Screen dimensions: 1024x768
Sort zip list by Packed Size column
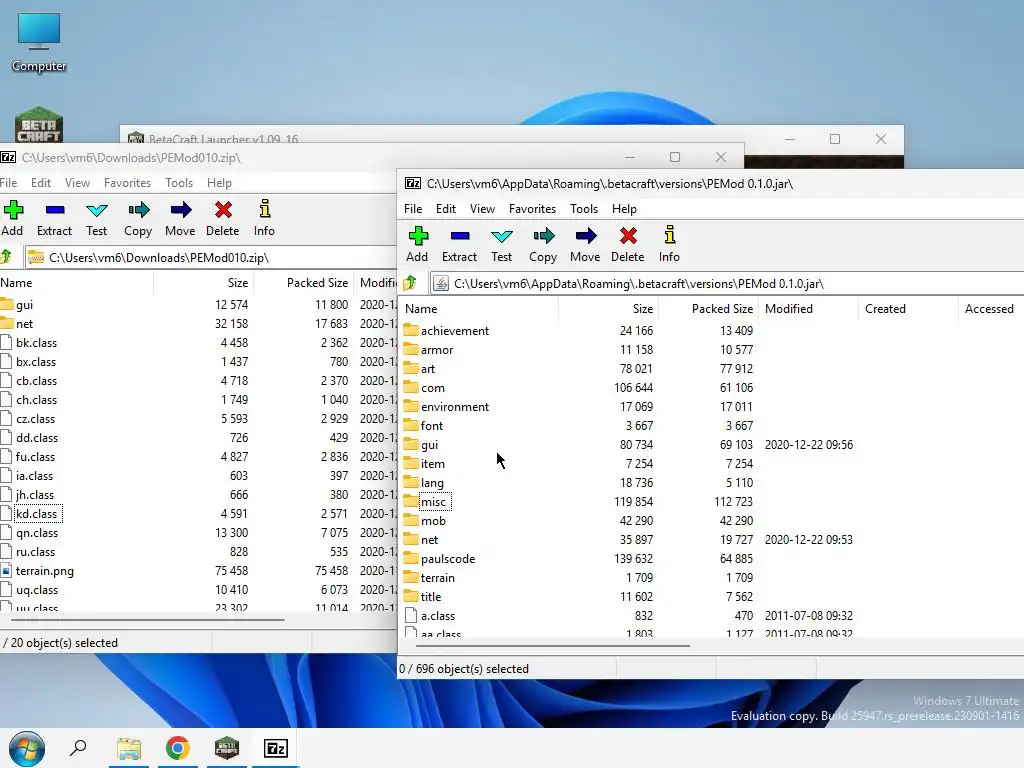[304, 283]
